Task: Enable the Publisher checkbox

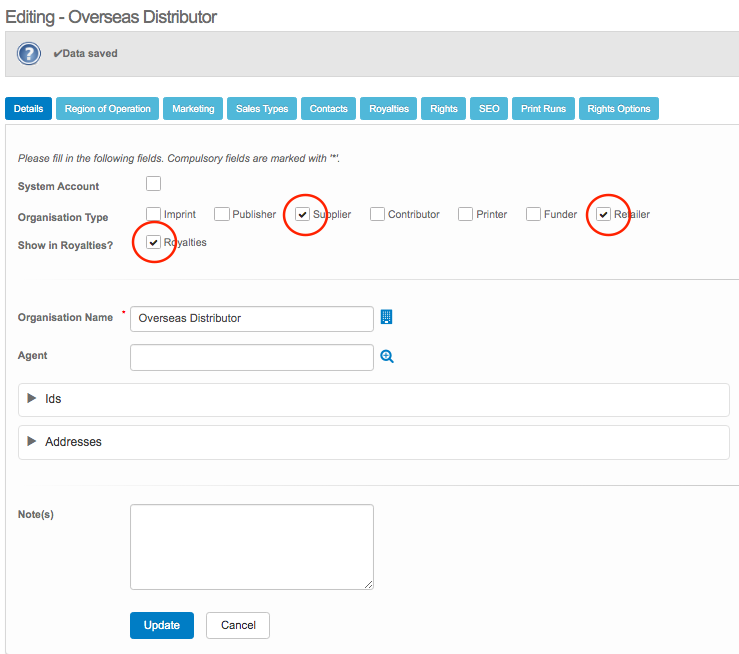Action: point(222,214)
